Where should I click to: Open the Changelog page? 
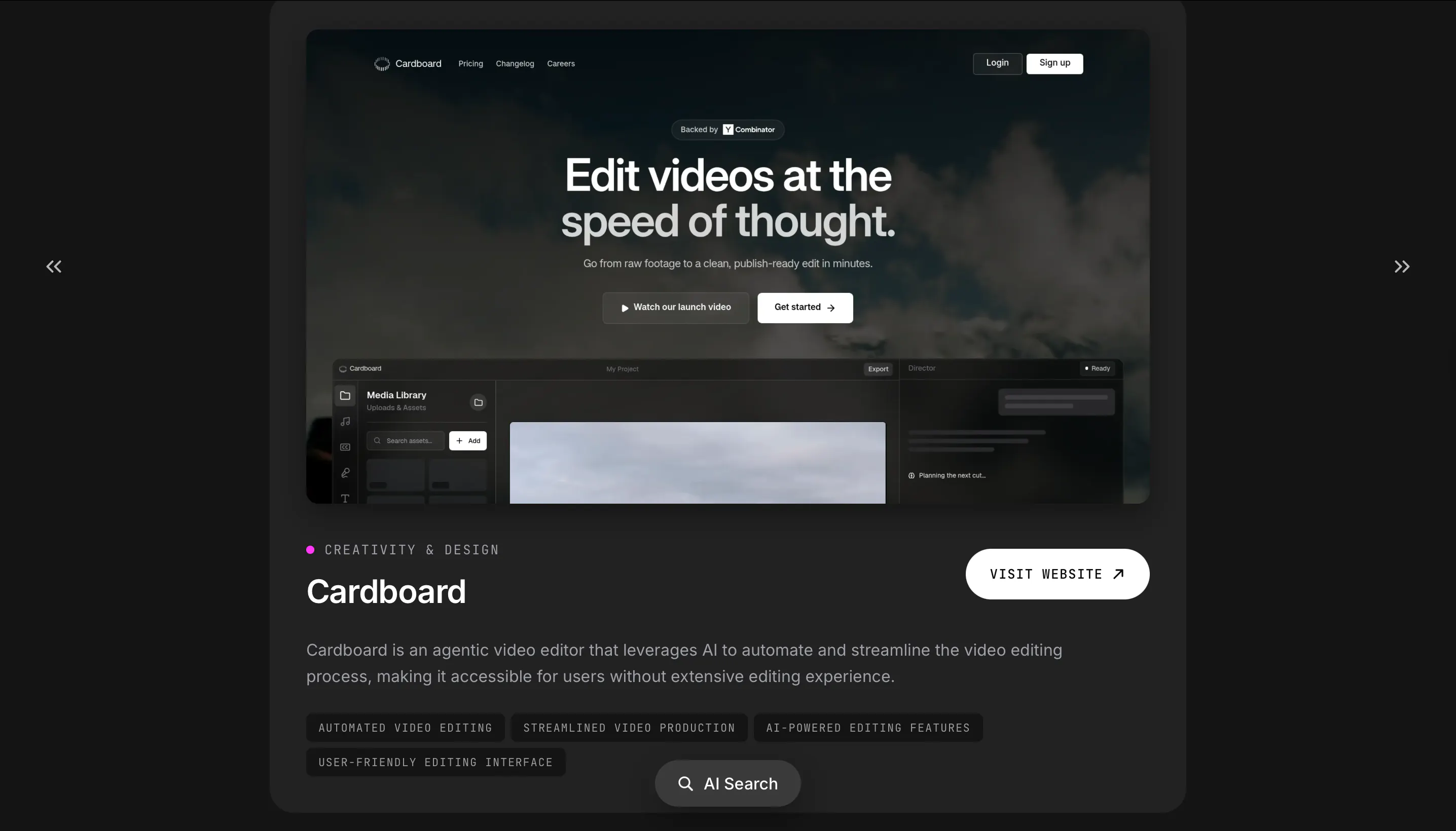coord(515,64)
